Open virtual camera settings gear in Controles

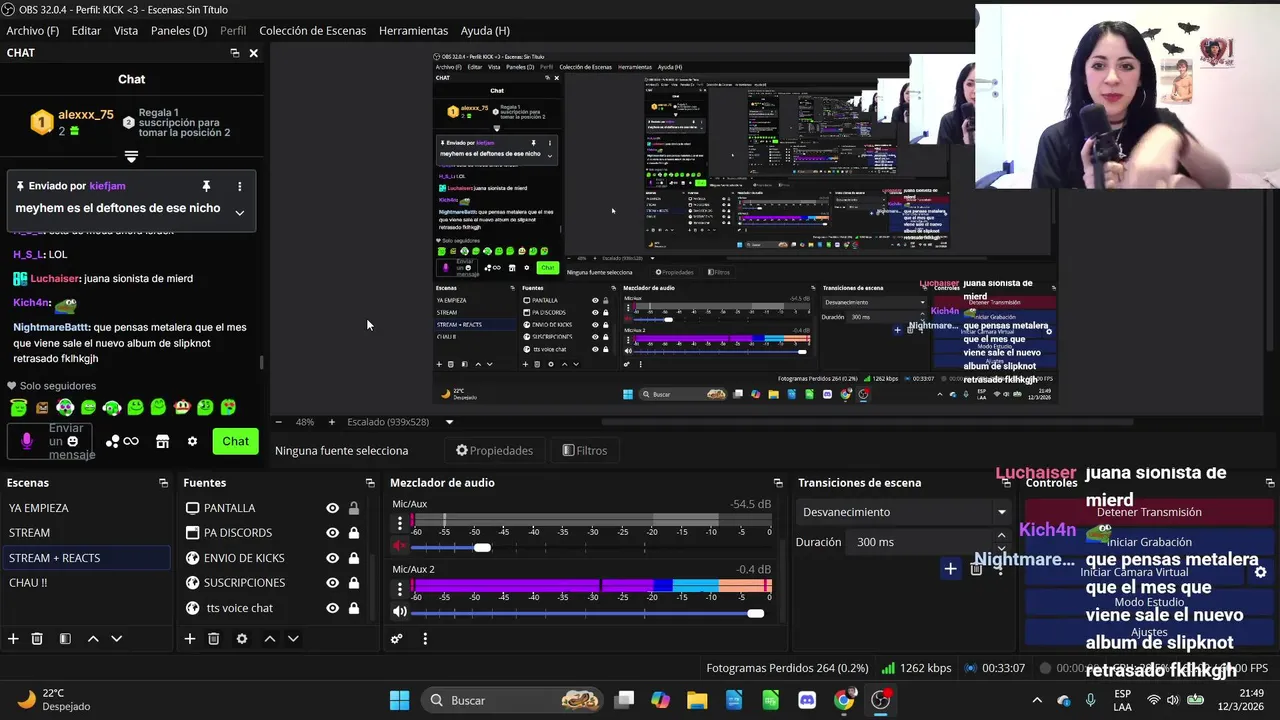(1261, 572)
